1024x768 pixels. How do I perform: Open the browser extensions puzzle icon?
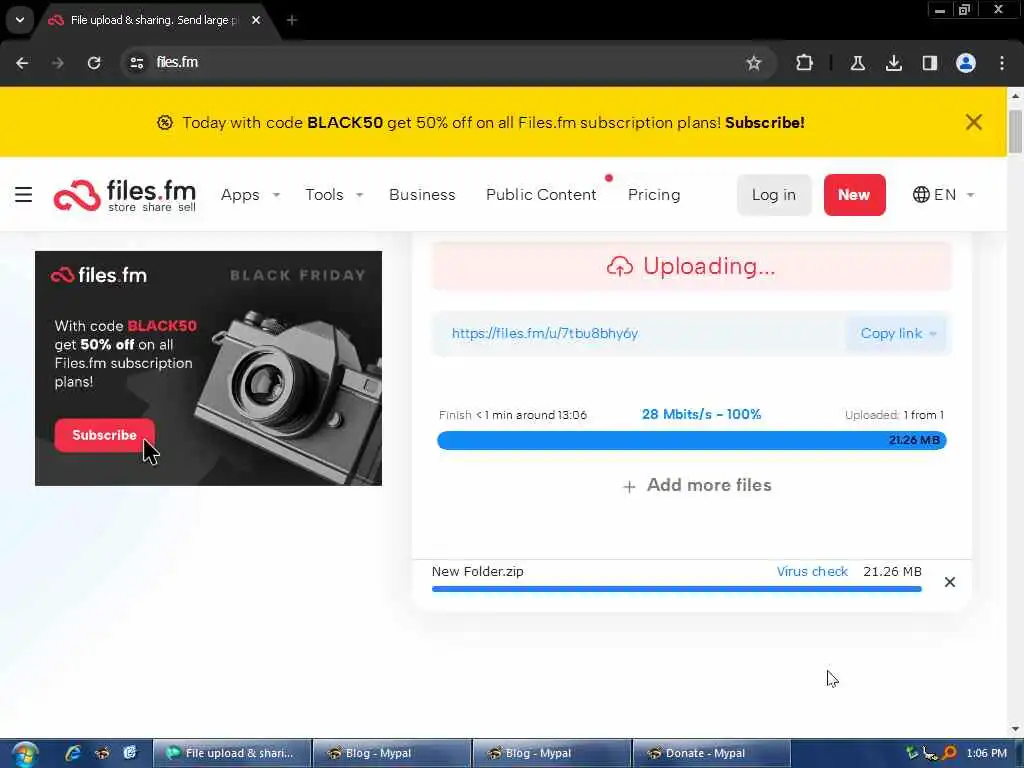tap(805, 63)
